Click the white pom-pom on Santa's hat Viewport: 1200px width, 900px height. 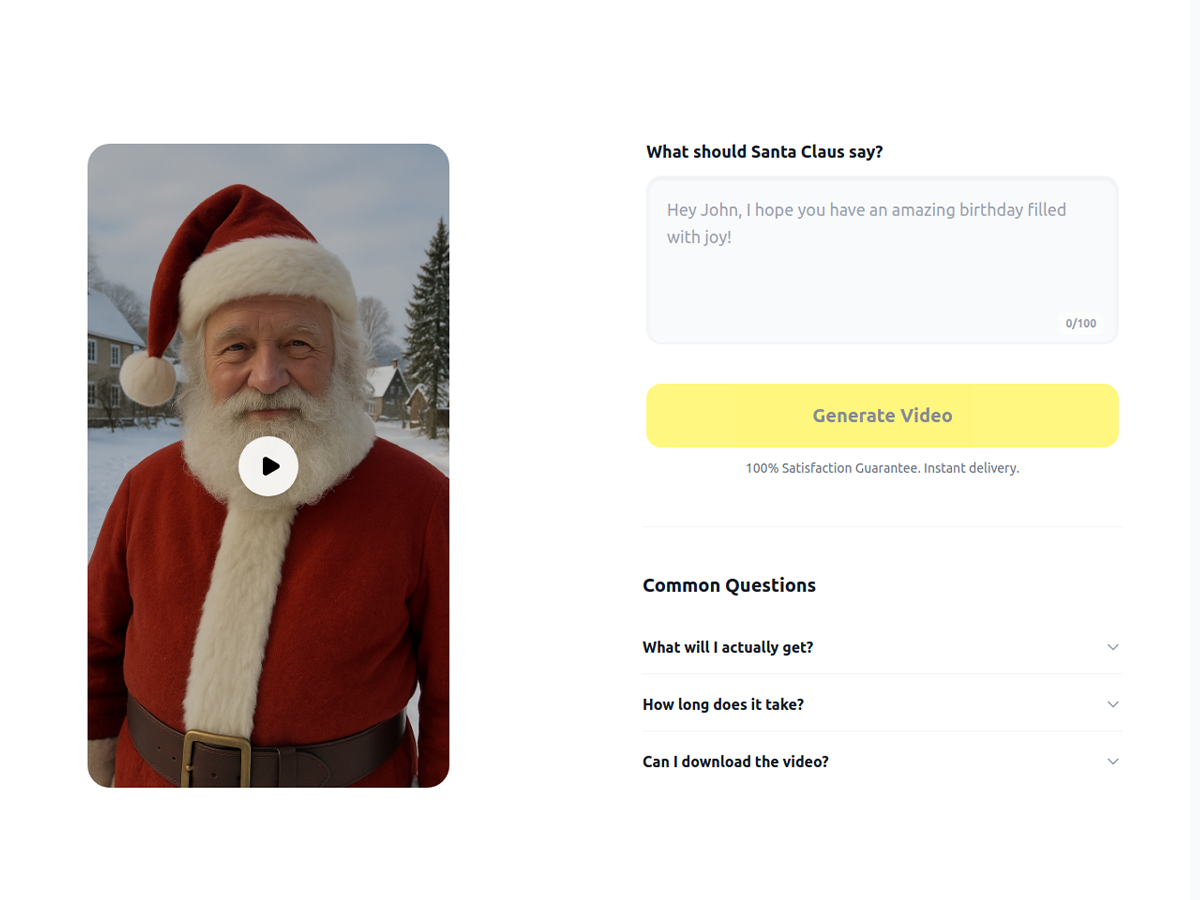(x=148, y=378)
